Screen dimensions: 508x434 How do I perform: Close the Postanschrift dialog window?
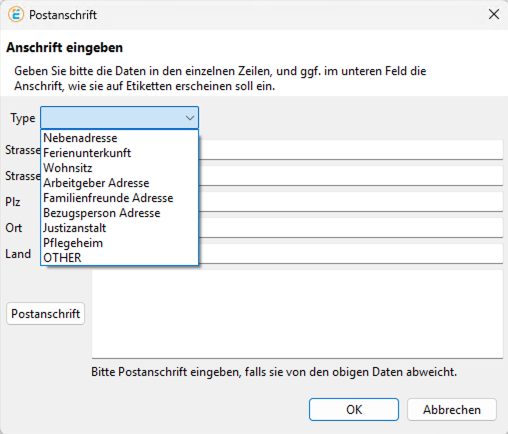point(494,14)
